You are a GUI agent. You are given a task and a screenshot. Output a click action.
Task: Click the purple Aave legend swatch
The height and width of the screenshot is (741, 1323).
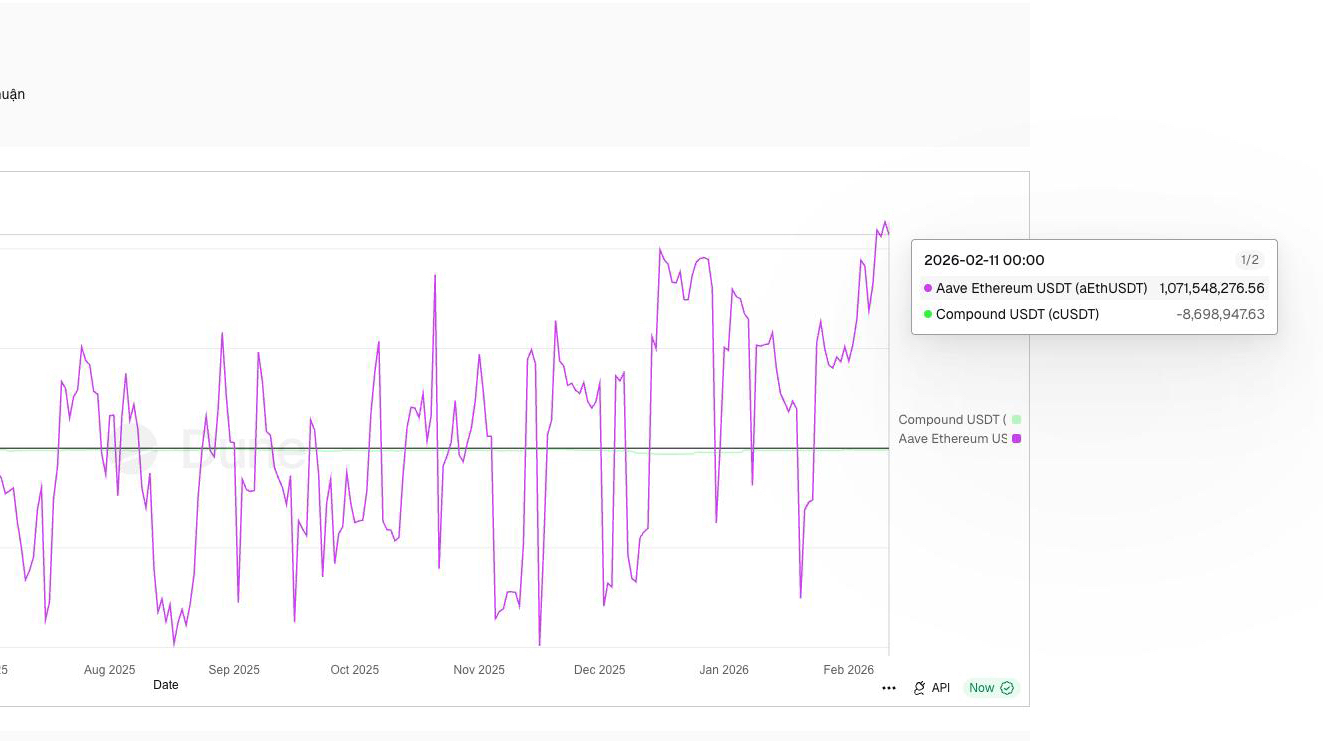point(1017,439)
